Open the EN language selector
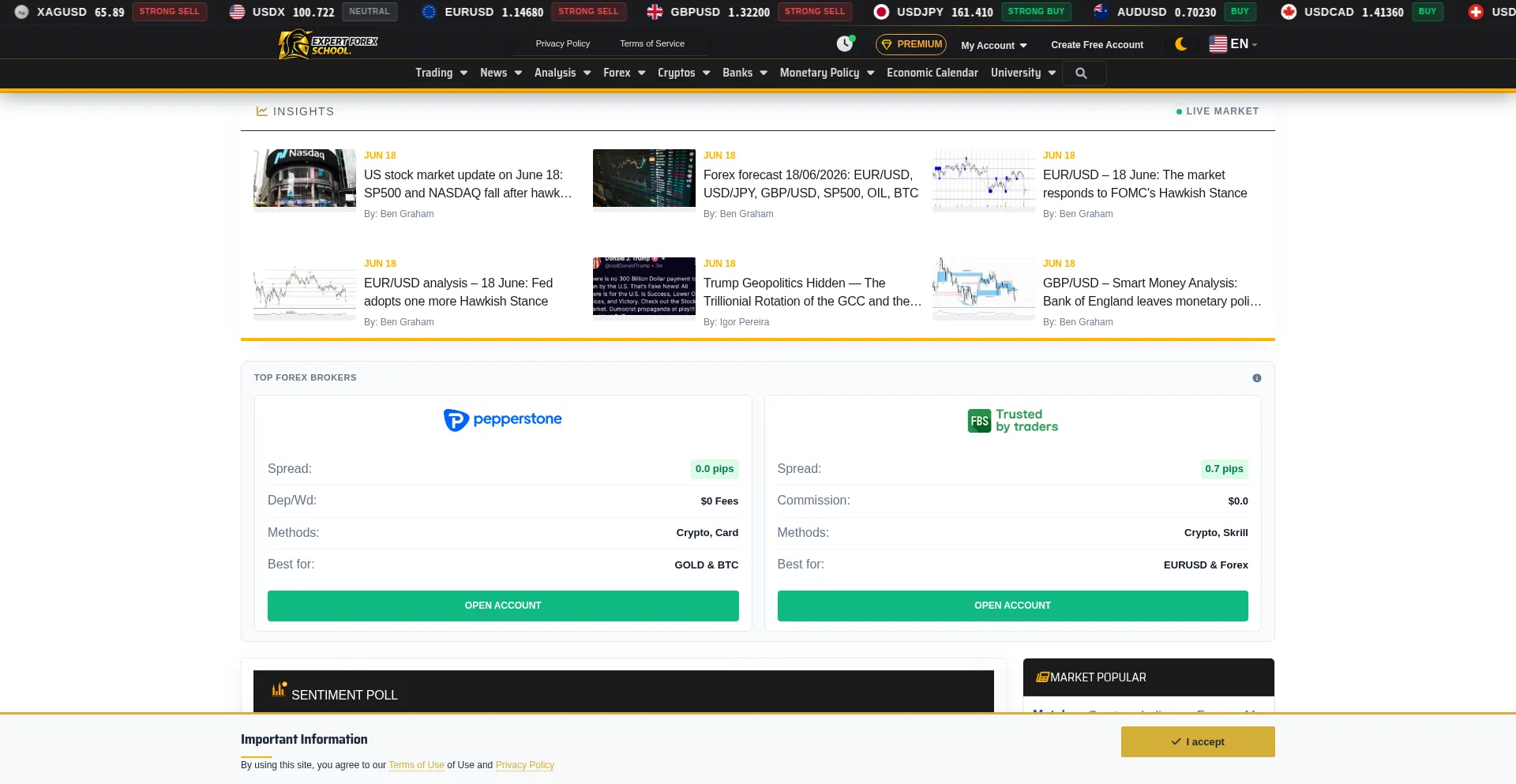The width and height of the screenshot is (1516, 784). pyautogui.click(x=1233, y=44)
